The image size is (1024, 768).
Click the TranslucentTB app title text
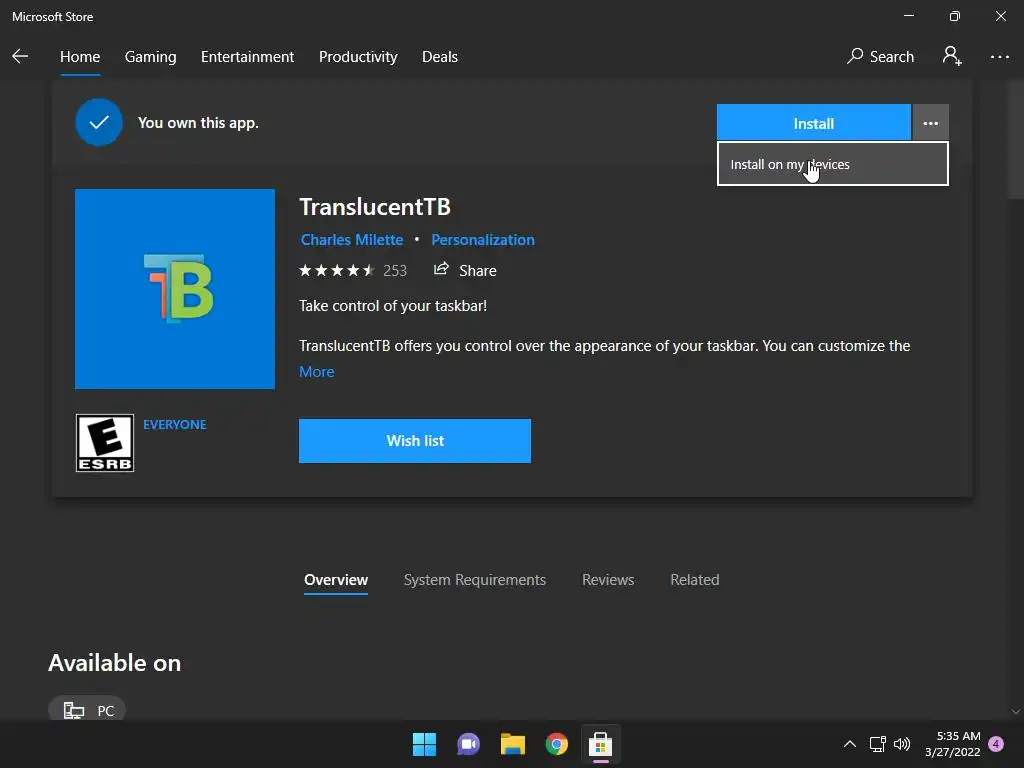[x=375, y=207]
